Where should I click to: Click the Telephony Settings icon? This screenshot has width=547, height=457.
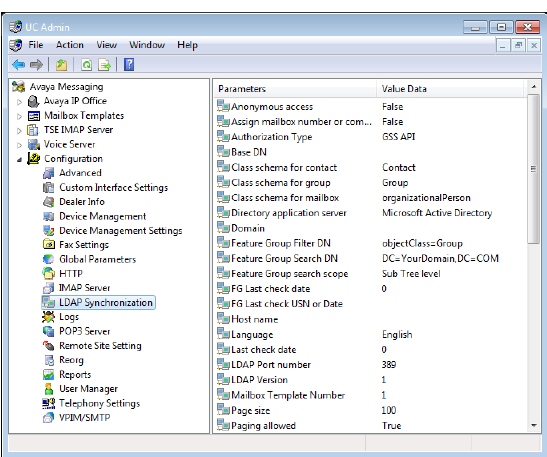tap(48, 403)
